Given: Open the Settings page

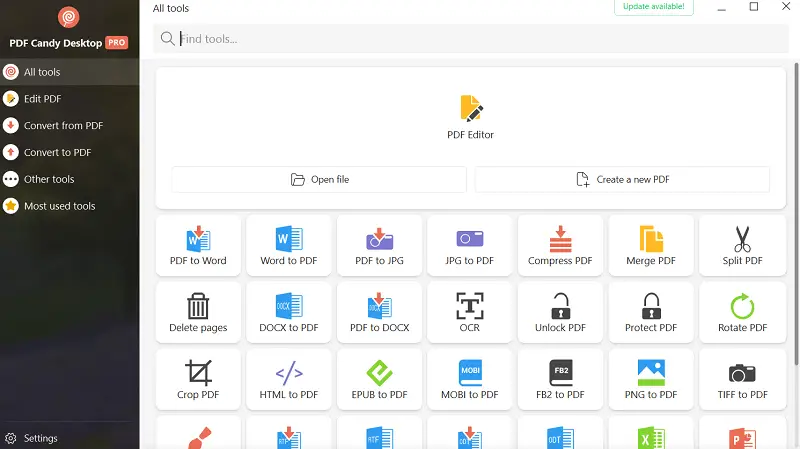Looking at the screenshot, I should (x=31, y=438).
